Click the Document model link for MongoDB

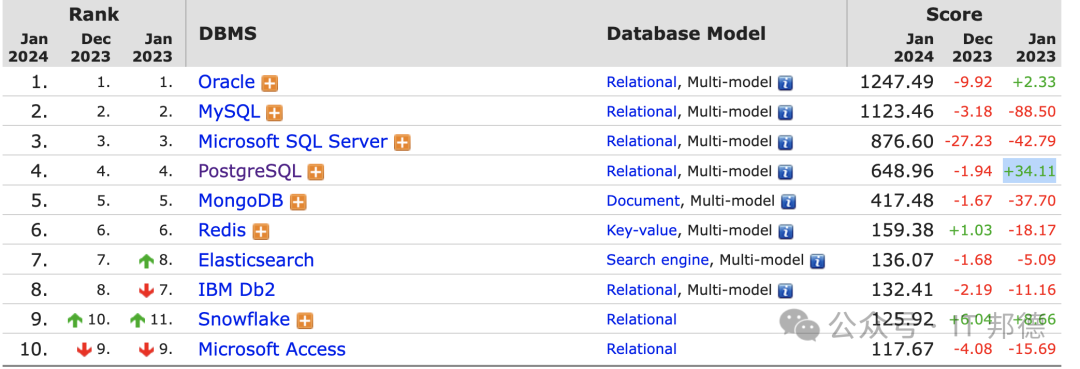(643, 201)
